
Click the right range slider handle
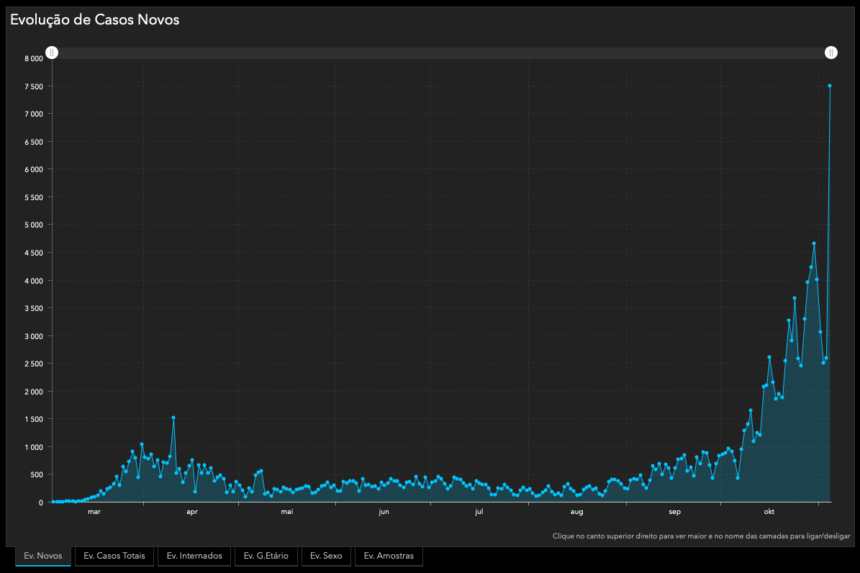point(830,53)
